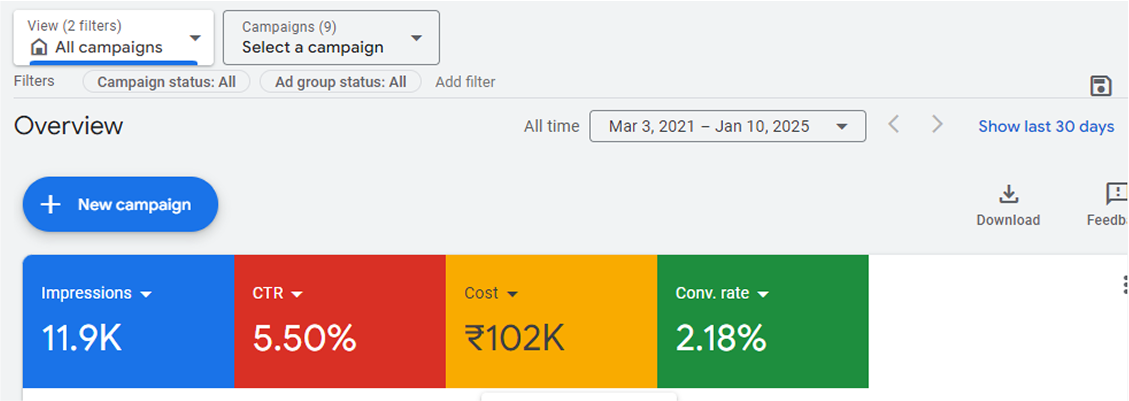Change the CTR metric dropdown arrow

[x=297, y=294]
